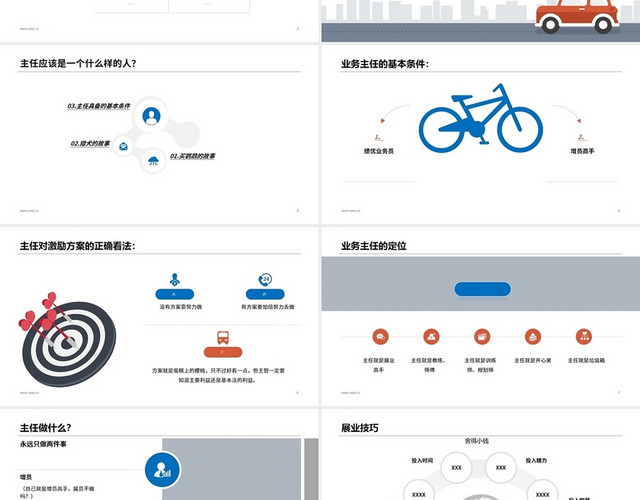The height and width of the screenshot is (500, 640).
Task: Click the envelope icon beside 02 label
Action: (x=123, y=146)
